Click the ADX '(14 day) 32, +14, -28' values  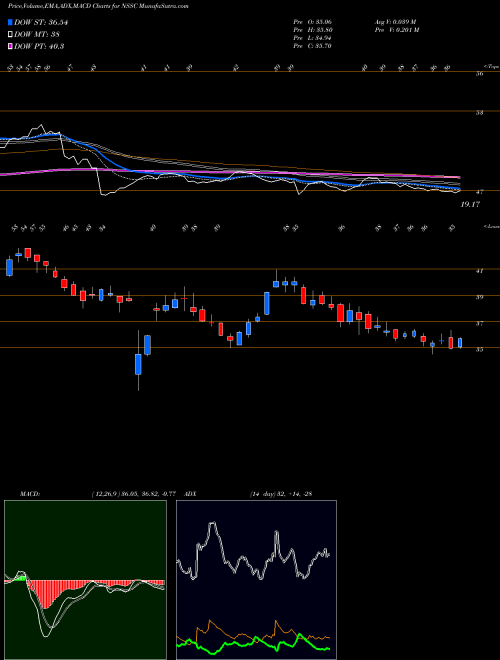pos(280,494)
